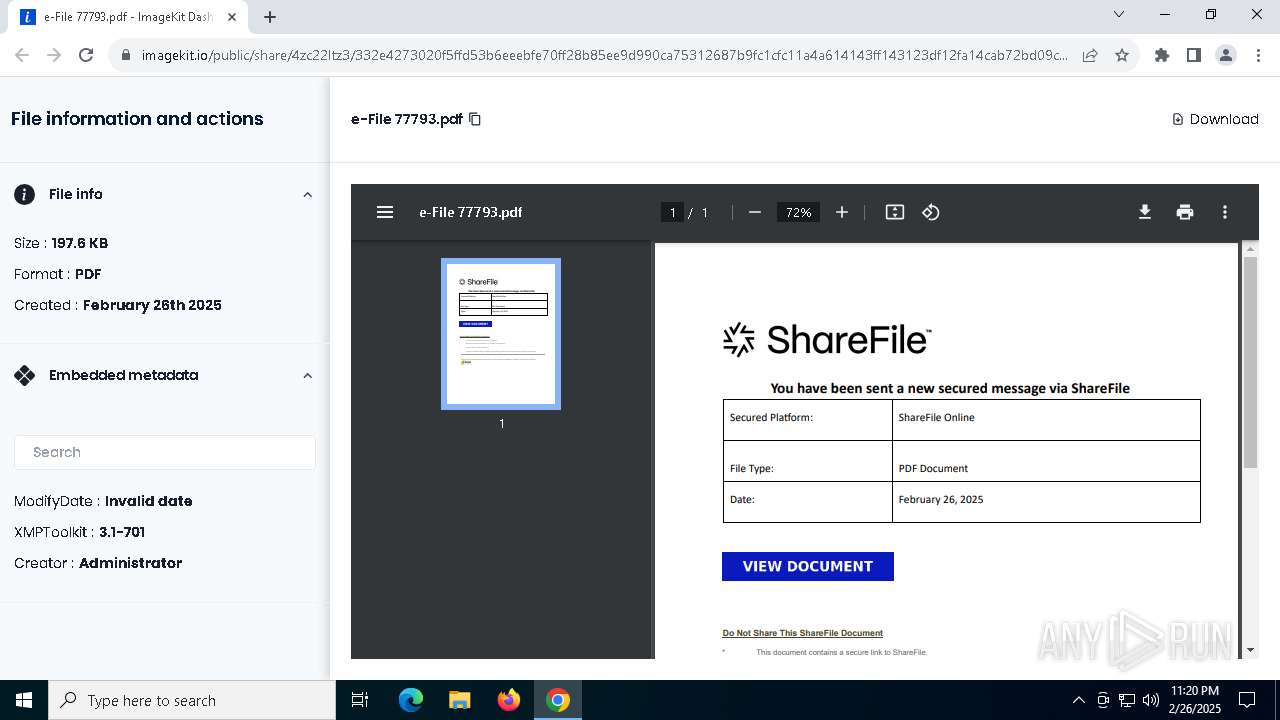Click the ShareFile Online table cell

click(x=1046, y=420)
